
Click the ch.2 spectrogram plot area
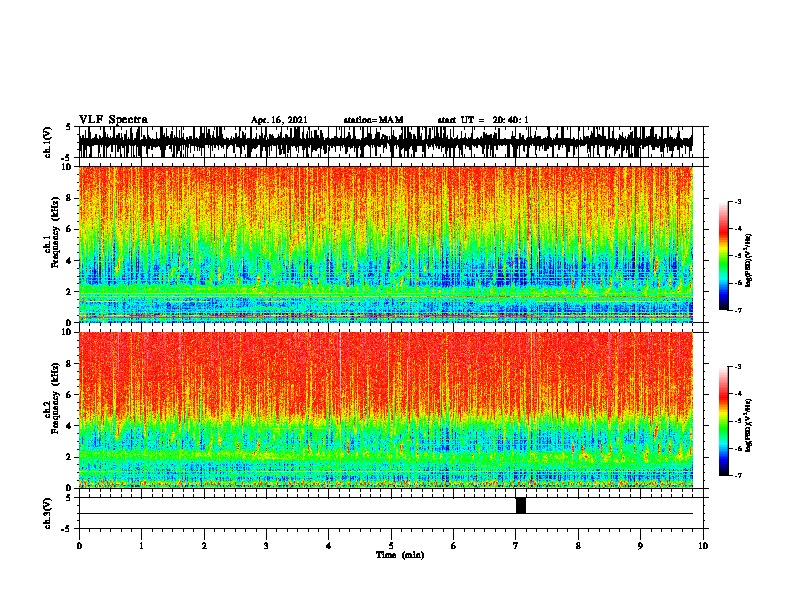(x=386, y=410)
